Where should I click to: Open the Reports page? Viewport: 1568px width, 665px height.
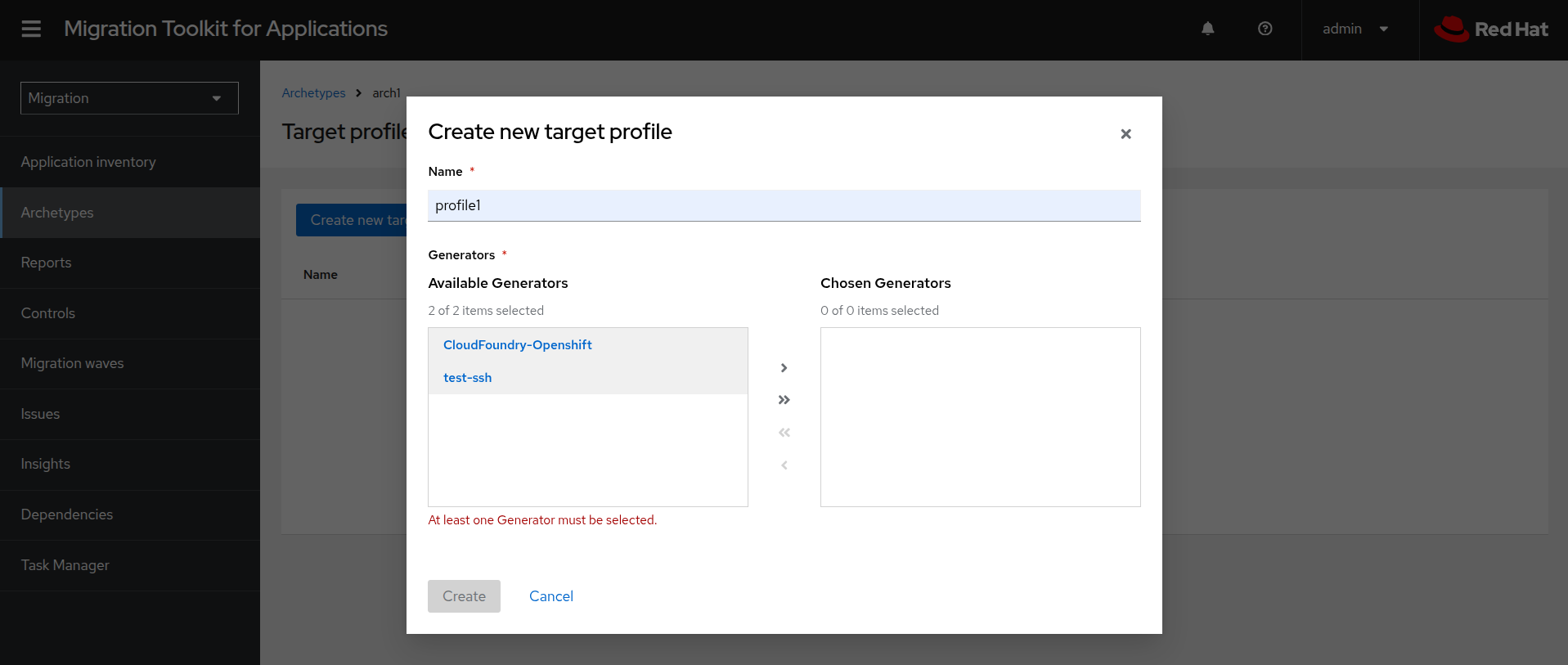46,263
